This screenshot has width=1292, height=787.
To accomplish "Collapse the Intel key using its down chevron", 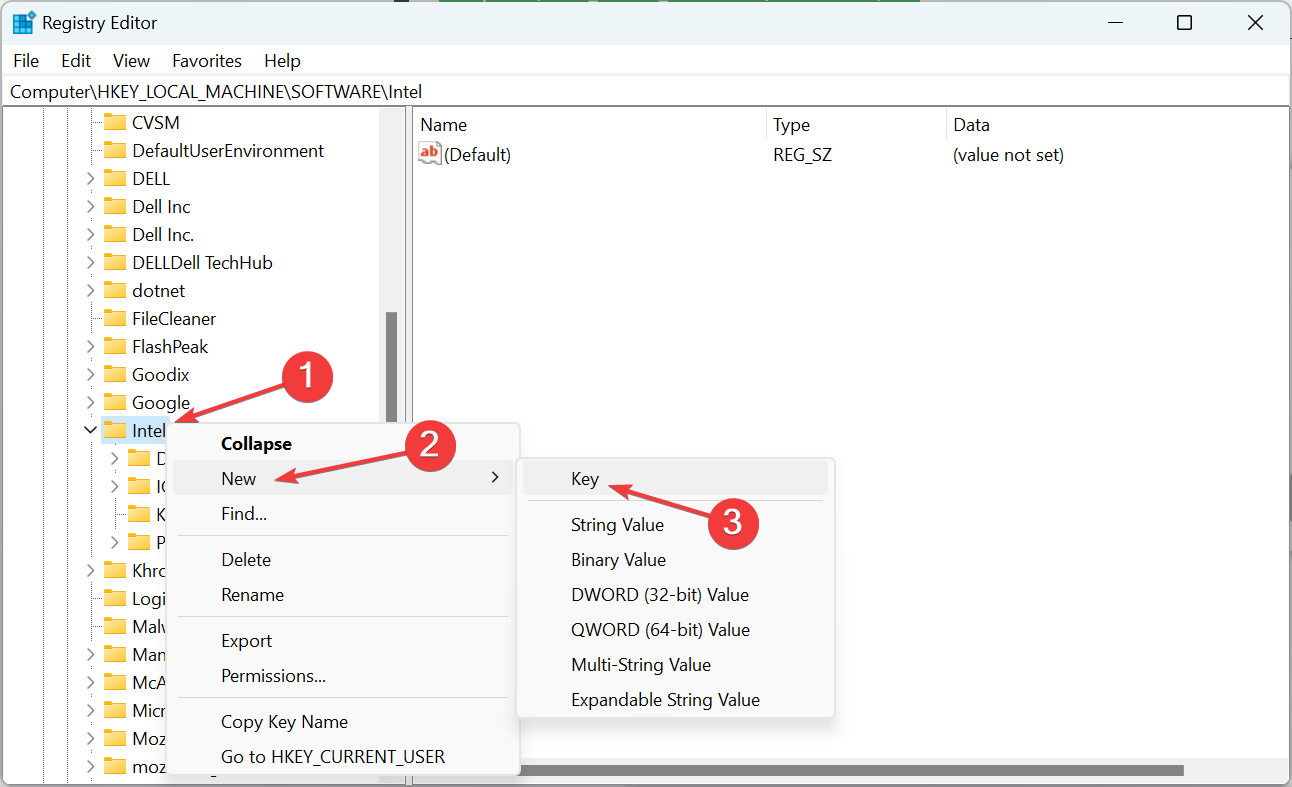I will point(90,430).
